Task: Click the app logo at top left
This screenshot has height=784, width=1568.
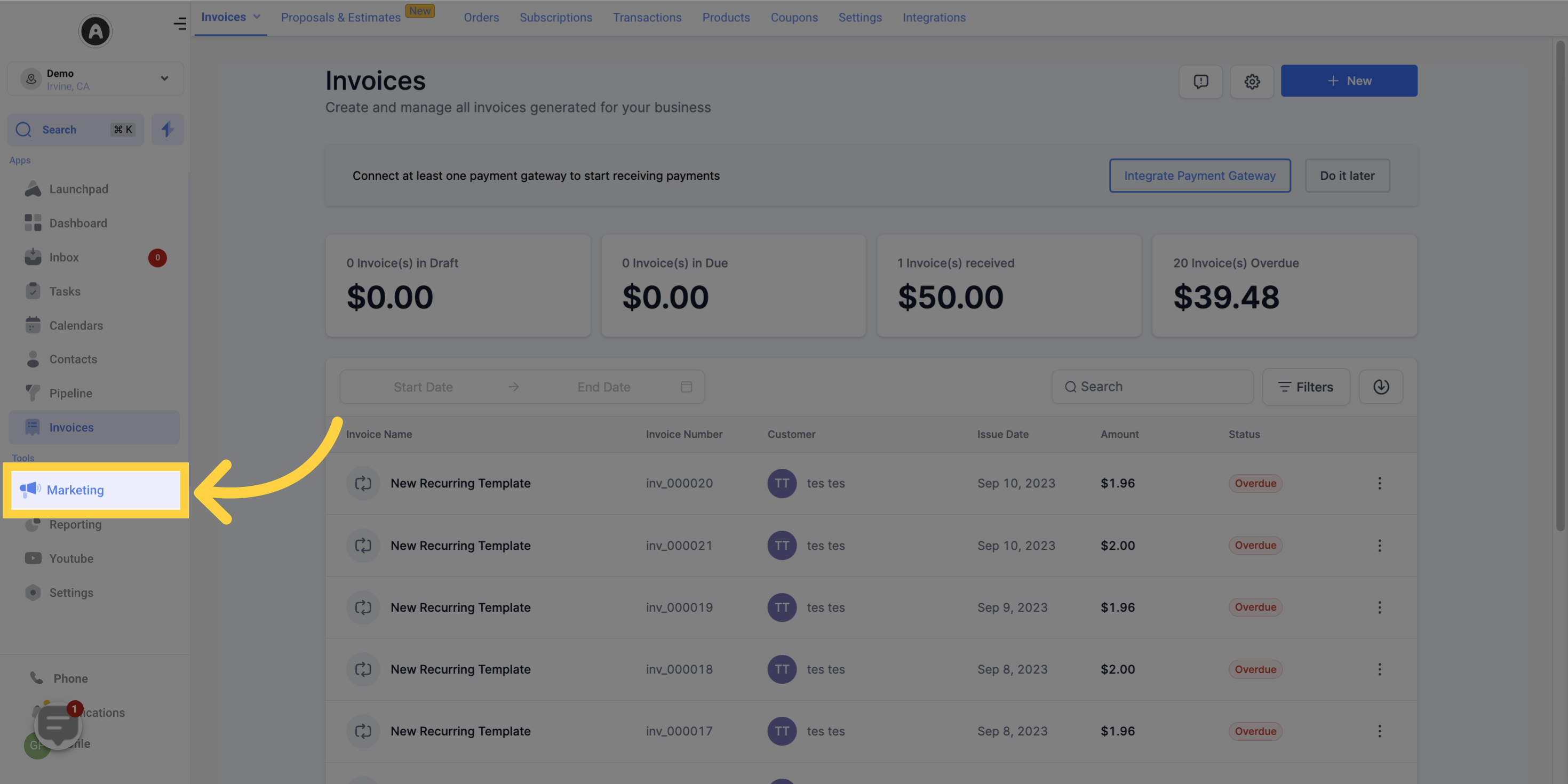Action: [x=95, y=31]
